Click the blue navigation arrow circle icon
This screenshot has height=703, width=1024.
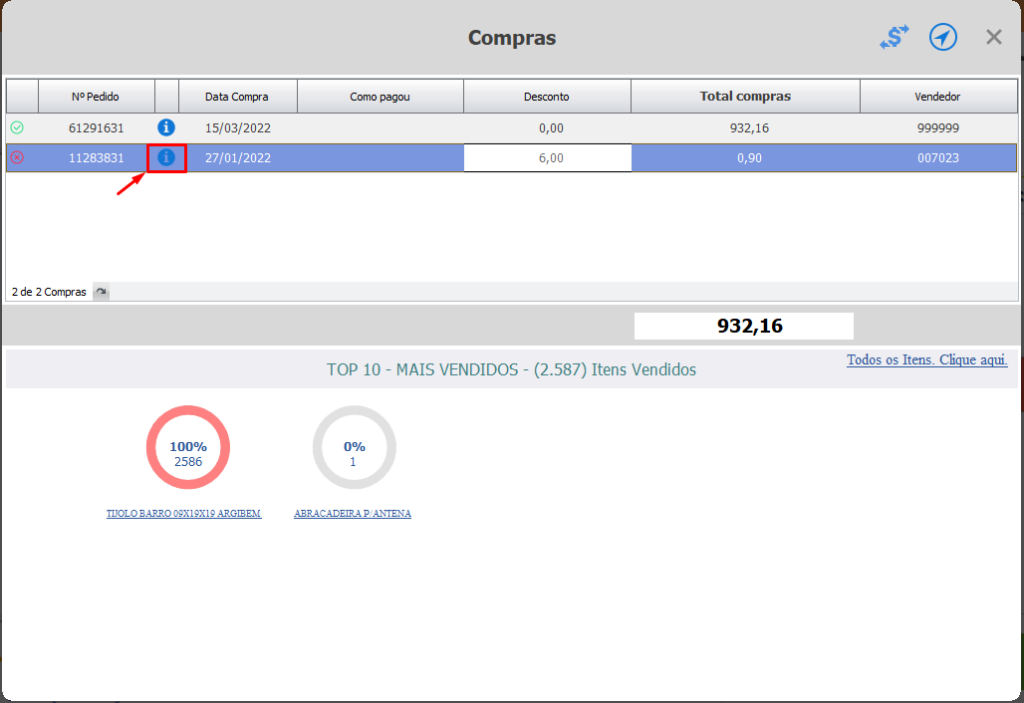click(x=943, y=37)
